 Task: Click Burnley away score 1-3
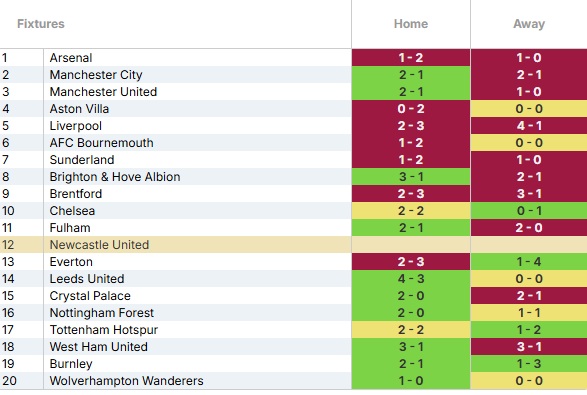pyautogui.click(x=529, y=364)
